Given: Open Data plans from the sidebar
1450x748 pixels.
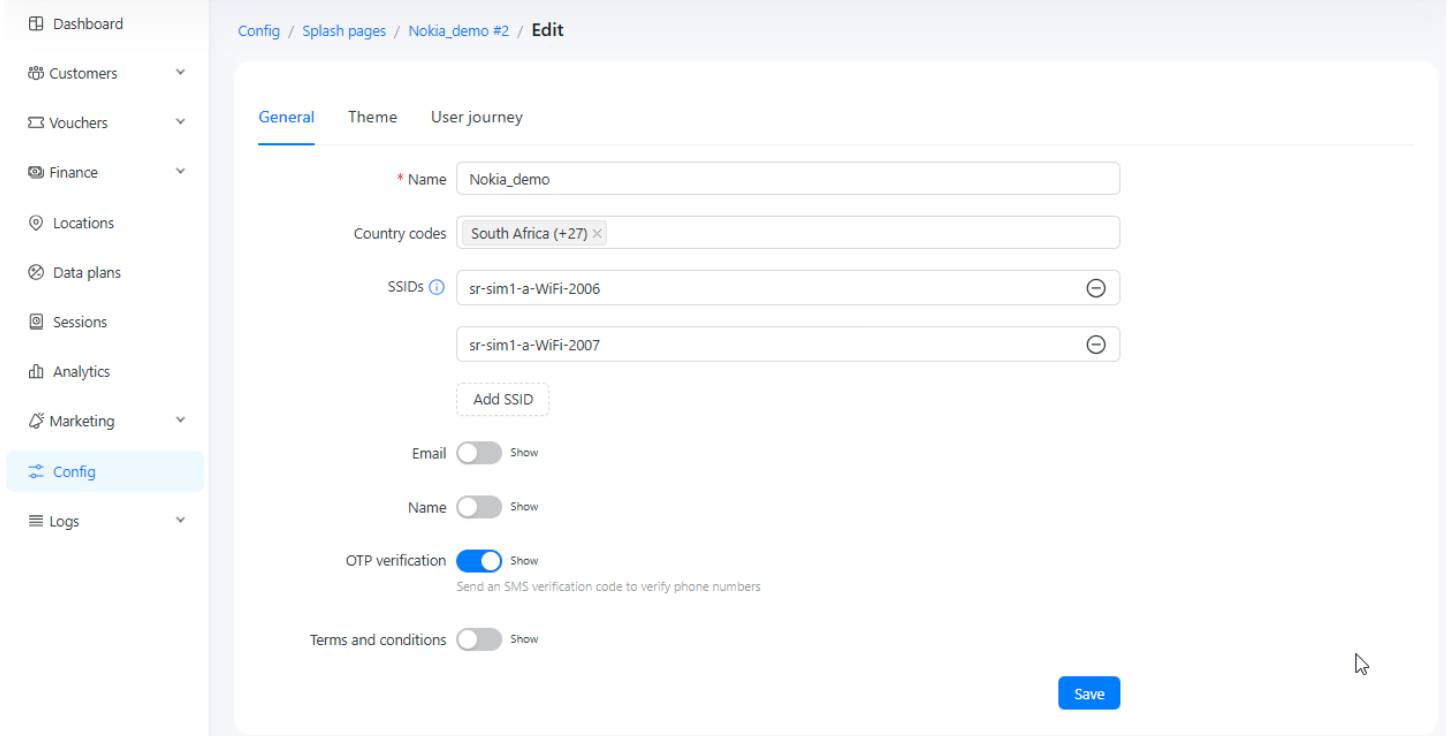Looking at the screenshot, I should point(105,272).
